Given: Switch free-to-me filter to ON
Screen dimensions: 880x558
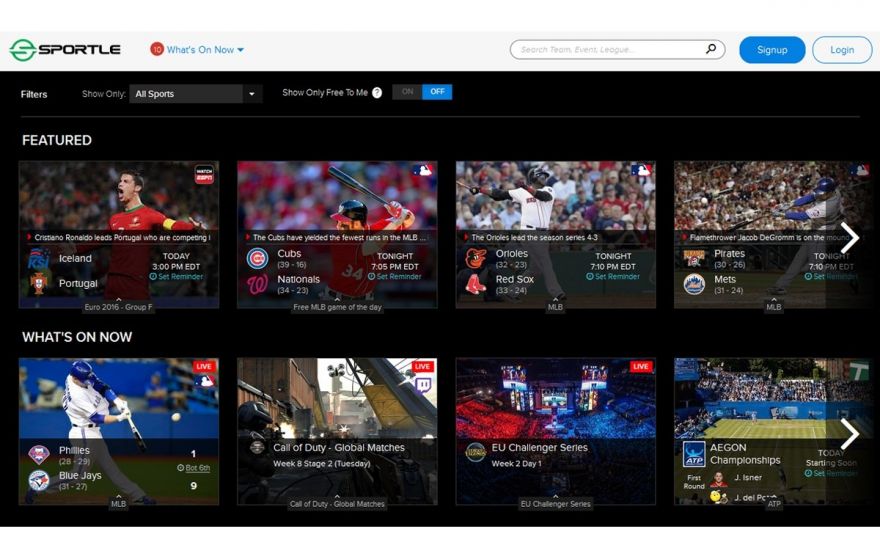Looking at the screenshot, I should tap(407, 92).
